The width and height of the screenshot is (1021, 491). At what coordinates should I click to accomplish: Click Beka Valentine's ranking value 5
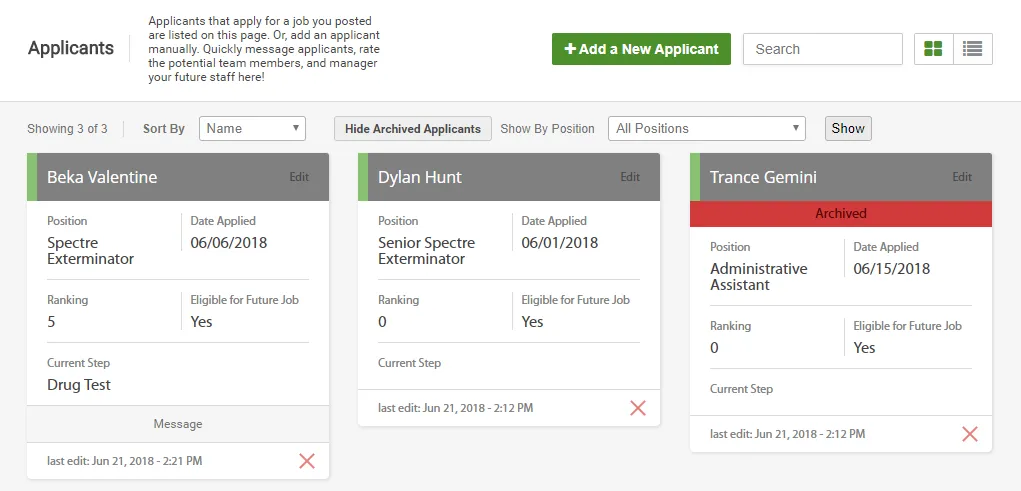click(x=51, y=322)
